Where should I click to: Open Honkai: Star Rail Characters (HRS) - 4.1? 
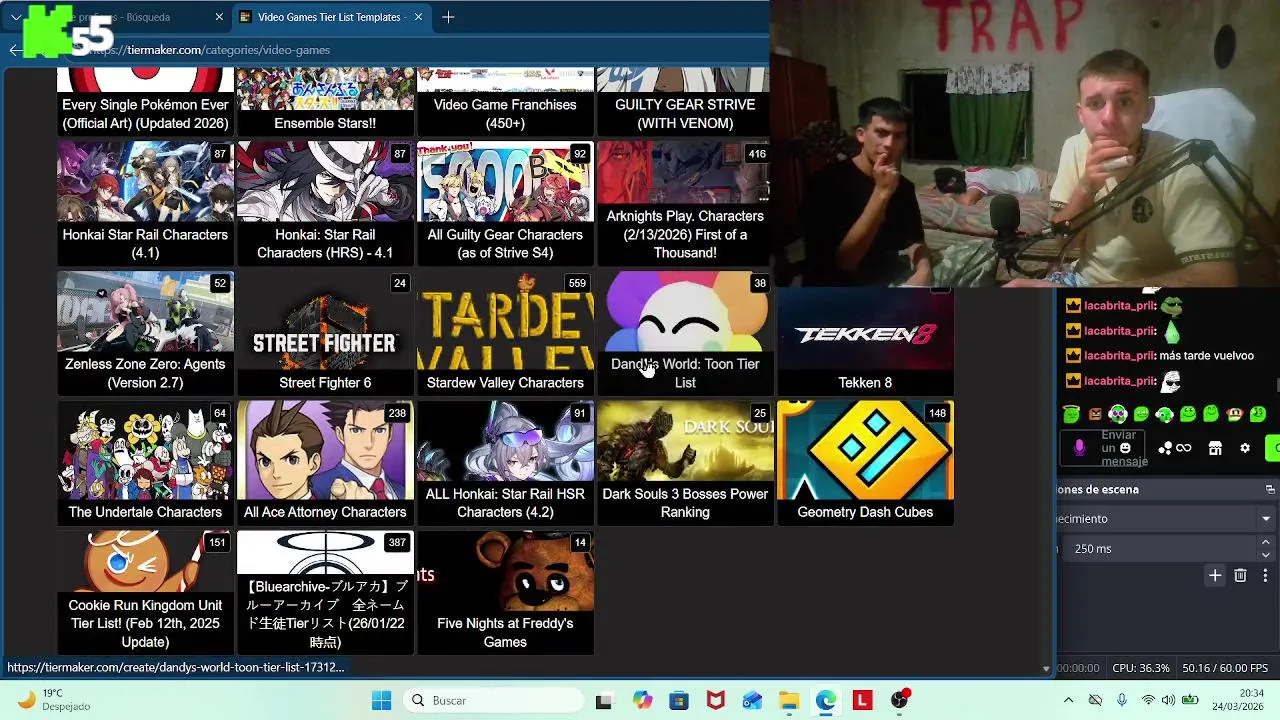coord(325,203)
